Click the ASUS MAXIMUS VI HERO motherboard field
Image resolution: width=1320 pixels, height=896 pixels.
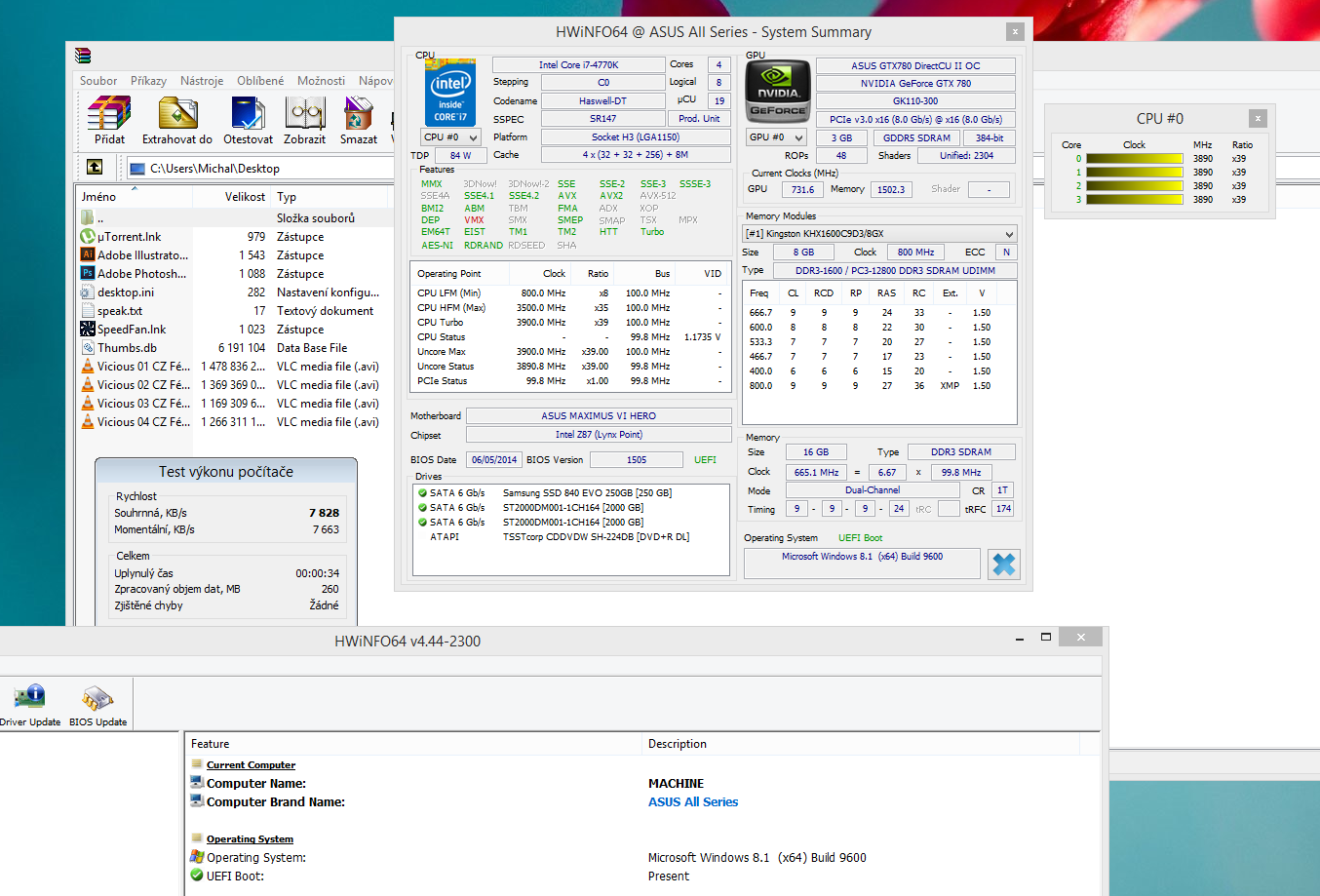pyautogui.click(x=599, y=416)
